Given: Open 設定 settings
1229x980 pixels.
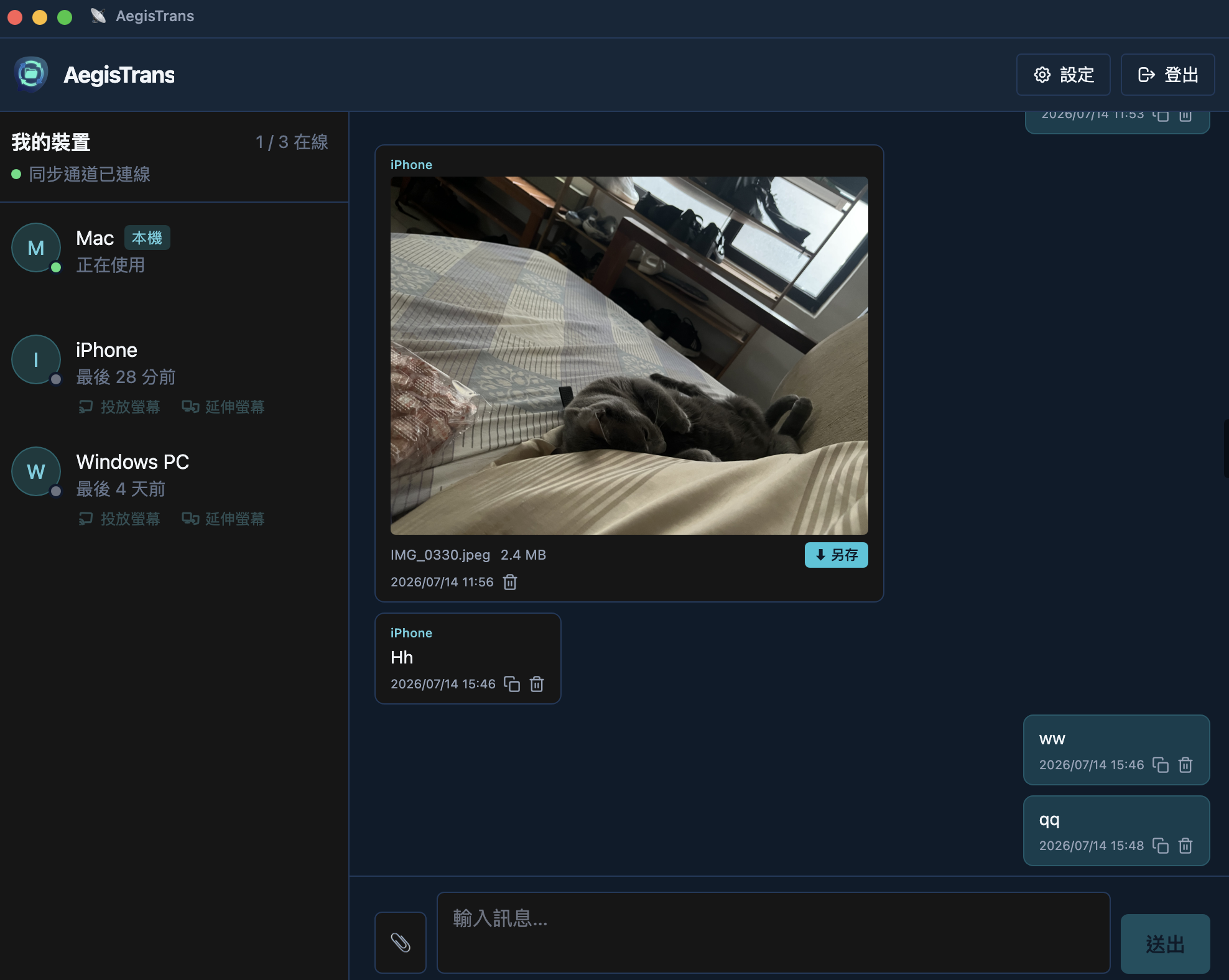Looking at the screenshot, I should click(x=1064, y=75).
